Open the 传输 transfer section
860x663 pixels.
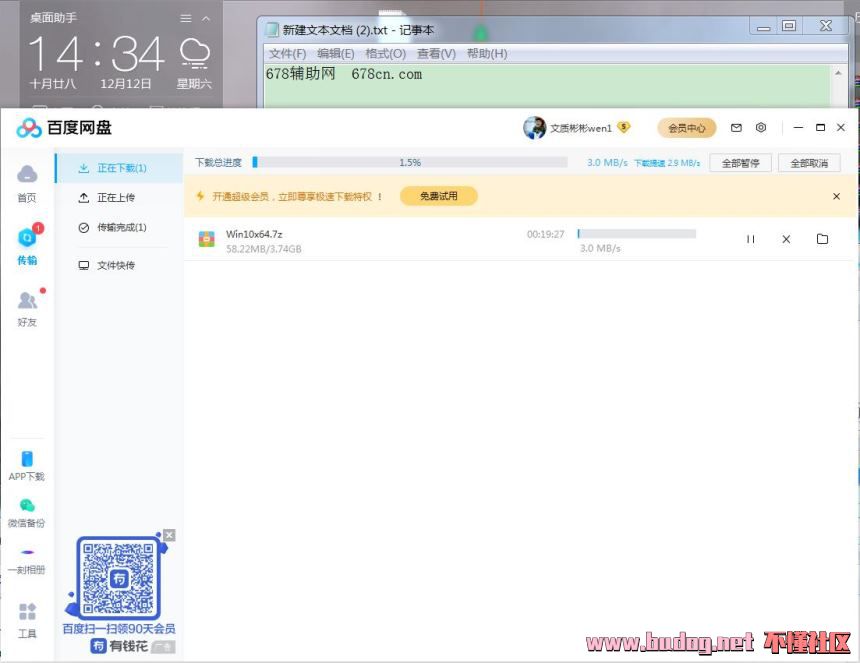click(x=27, y=245)
